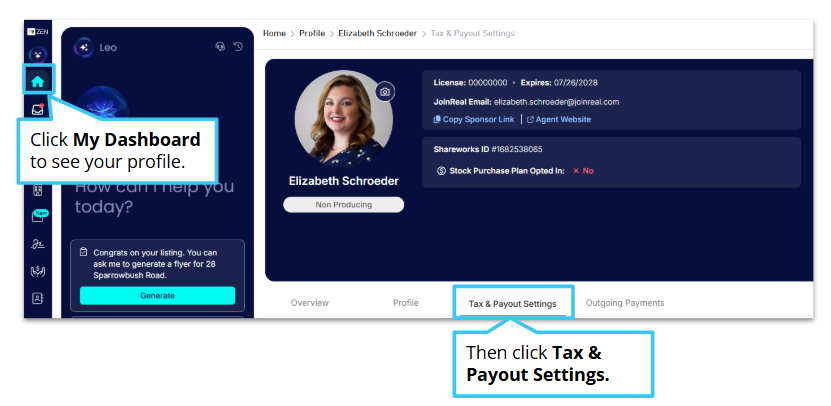Switch to the Overview tab
Image resolution: width=831 pixels, height=406 pixels.
[310, 303]
